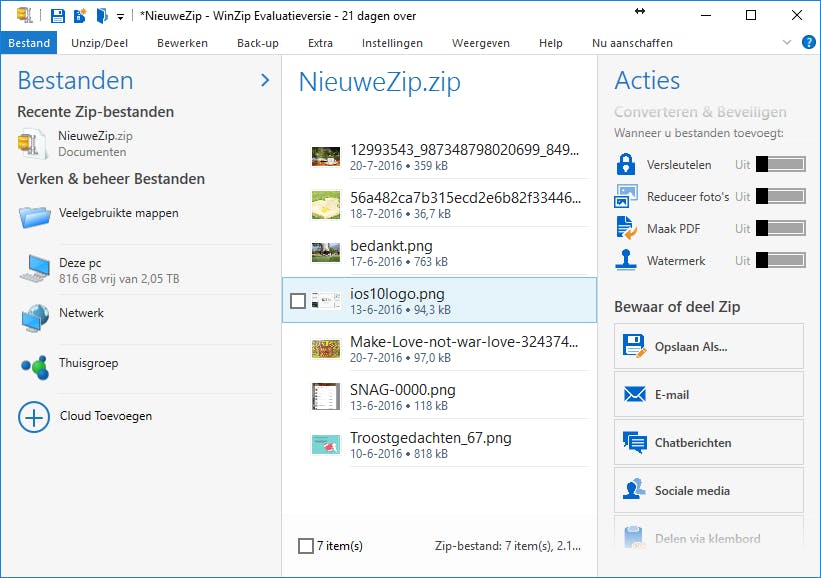
Task: Open the Unzip/Deel tab
Action: [x=100, y=43]
